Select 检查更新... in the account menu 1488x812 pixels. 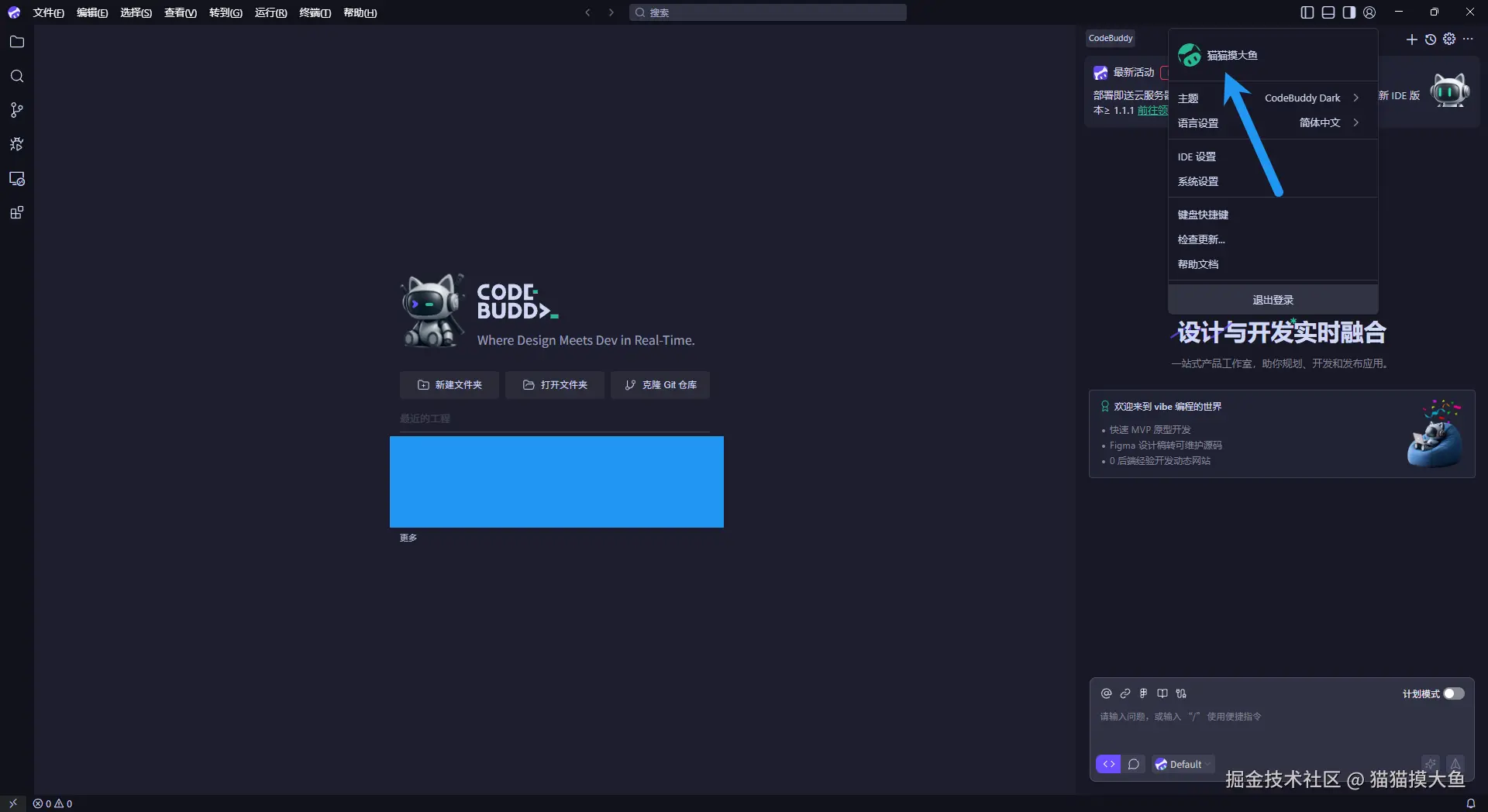pyautogui.click(x=1273, y=239)
